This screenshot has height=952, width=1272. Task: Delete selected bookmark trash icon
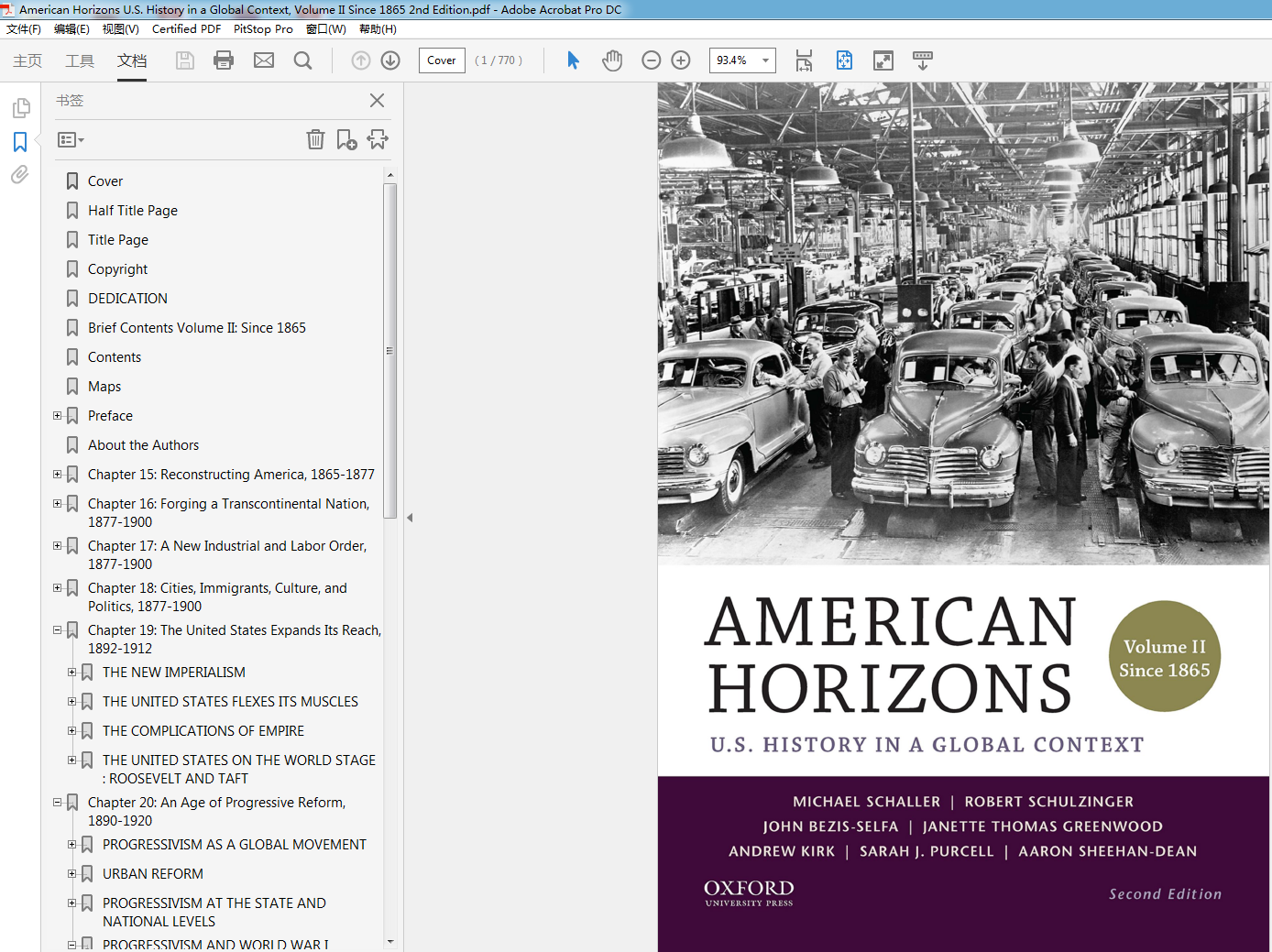[x=315, y=139]
